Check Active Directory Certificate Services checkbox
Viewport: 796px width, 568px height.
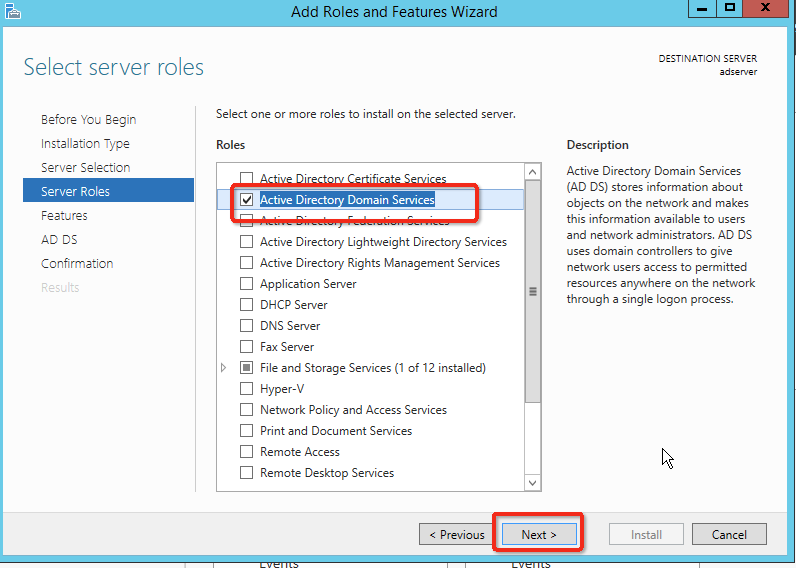(x=247, y=179)
